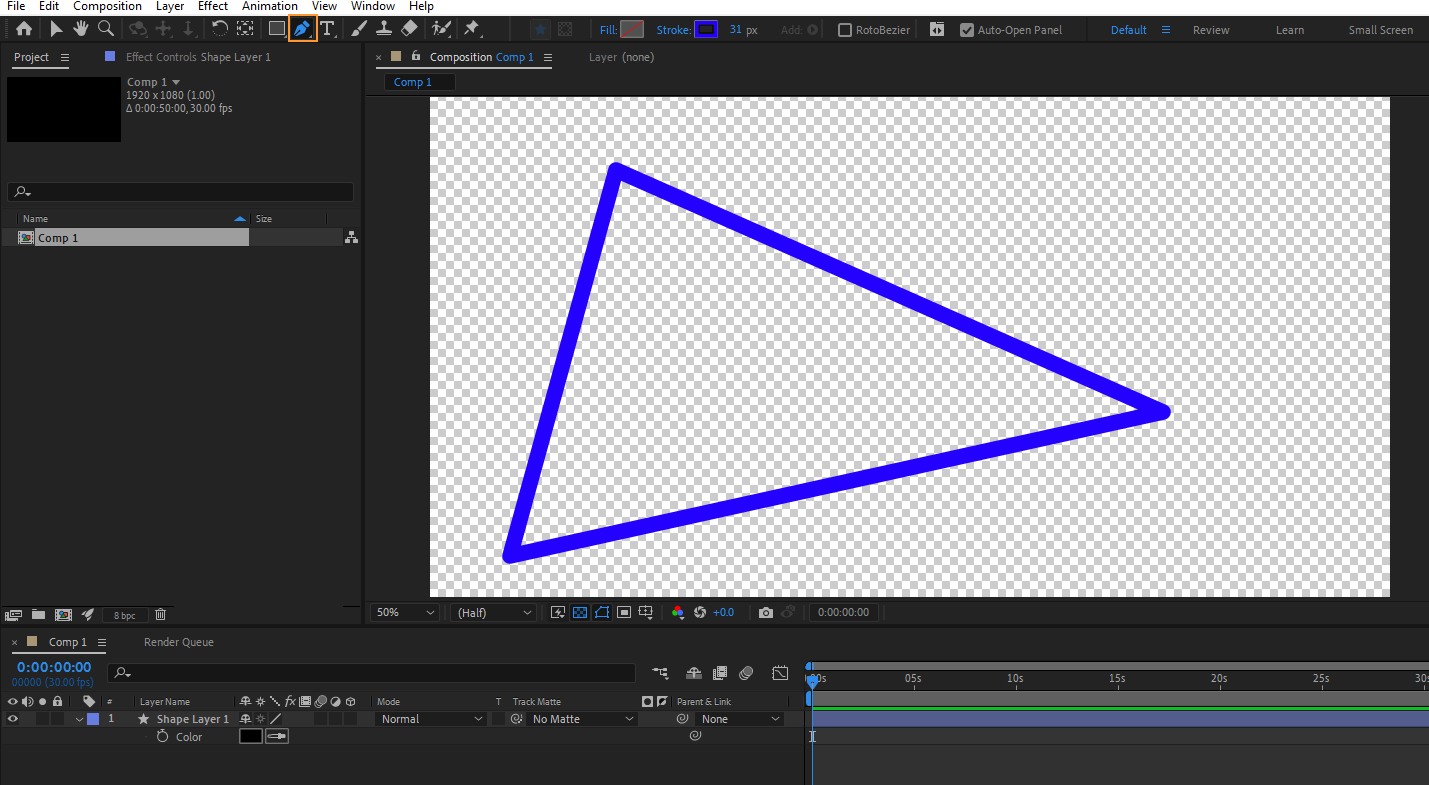
Task: Uncheck the Auto-Open Panel checkbox
Action: point(967,30)
